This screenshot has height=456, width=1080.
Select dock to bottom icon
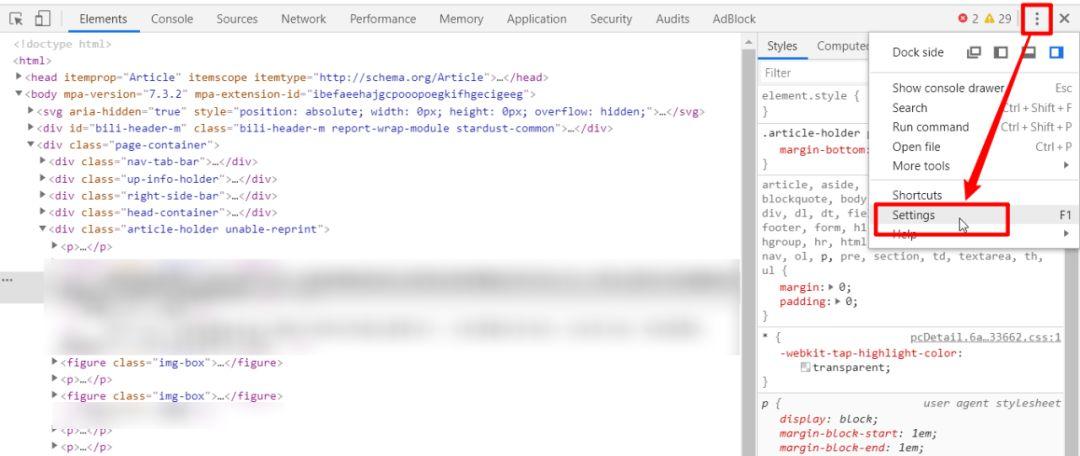tap(1028, 52)
